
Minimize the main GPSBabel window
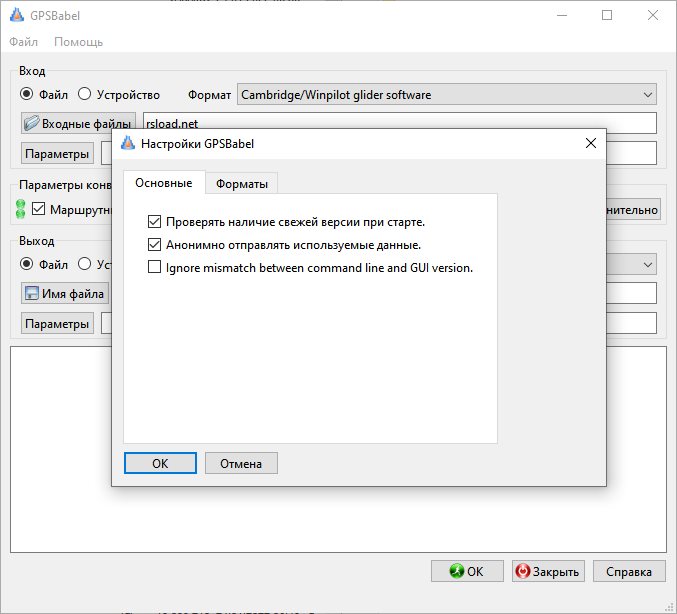[x=562, y=15]
